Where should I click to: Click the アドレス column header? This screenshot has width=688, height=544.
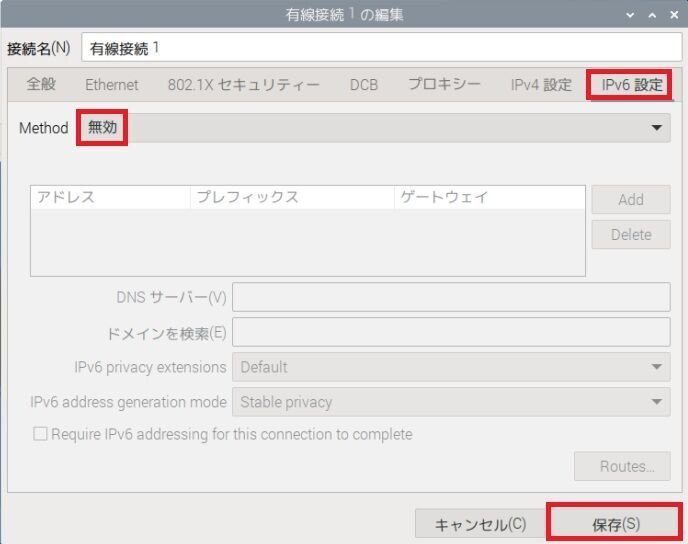coord(111,197)
